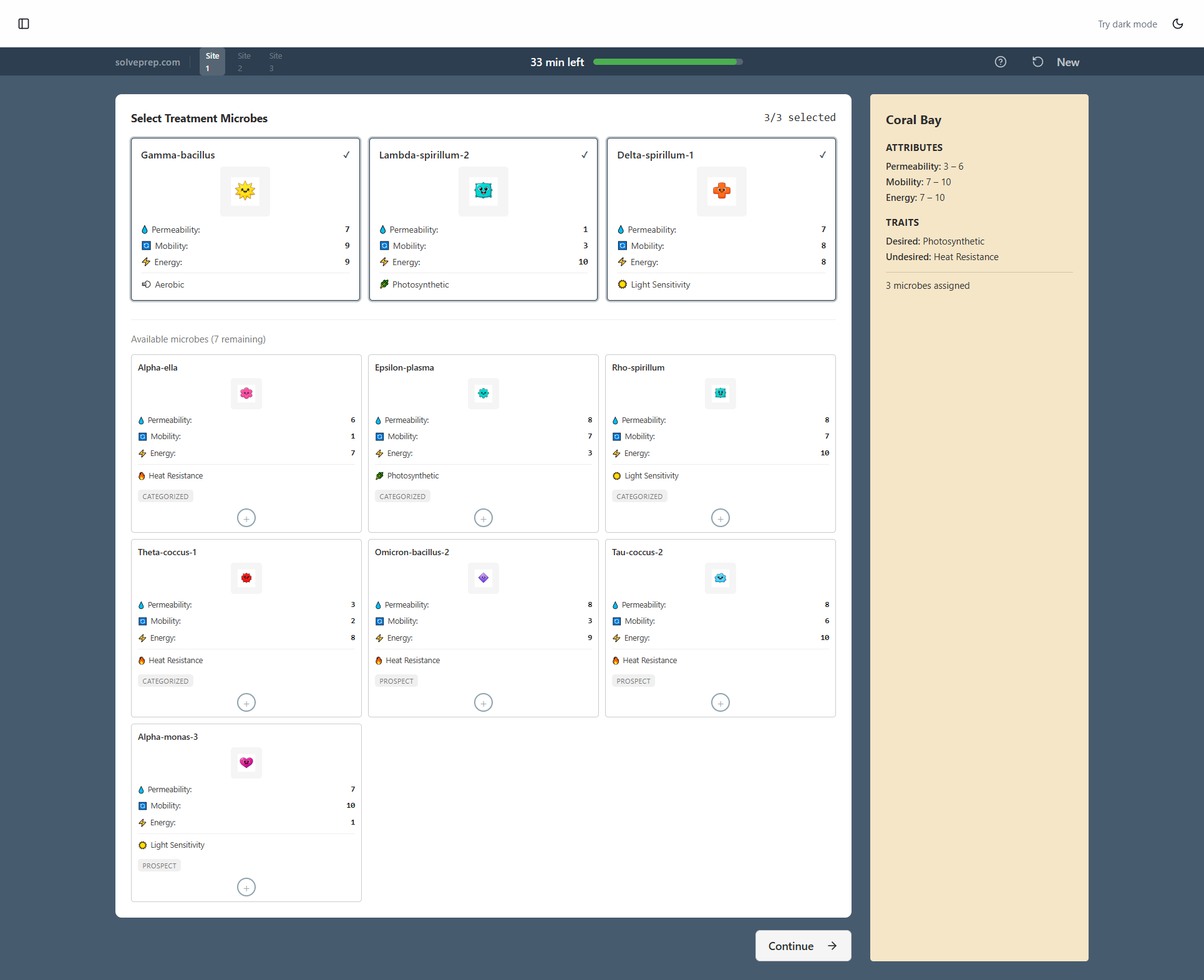
Task: Click the Continue button
Action: point(803,946)
